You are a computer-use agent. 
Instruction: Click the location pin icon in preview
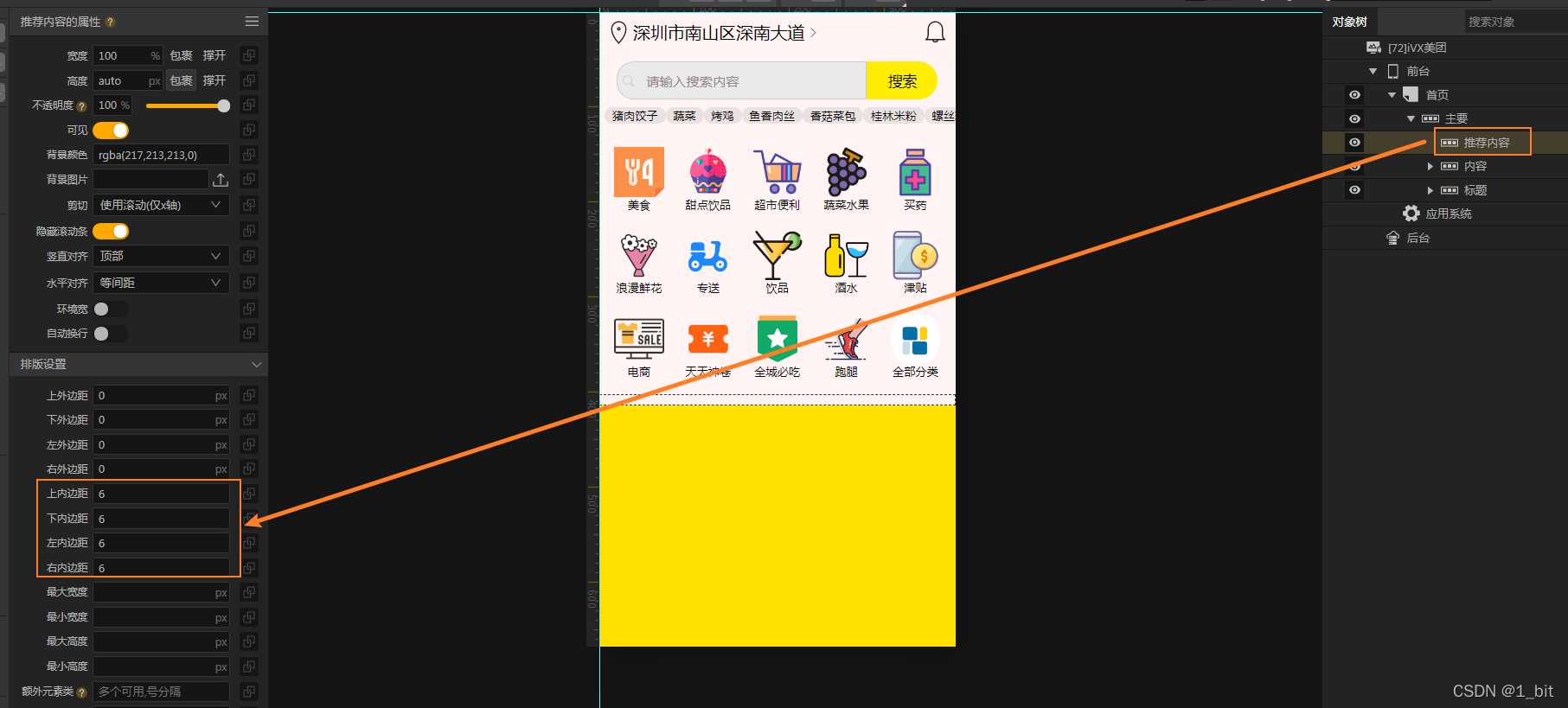[x=618, y=33]
